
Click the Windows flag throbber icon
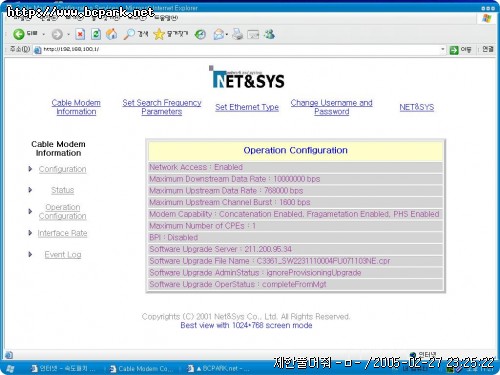(x=487, y=18)
